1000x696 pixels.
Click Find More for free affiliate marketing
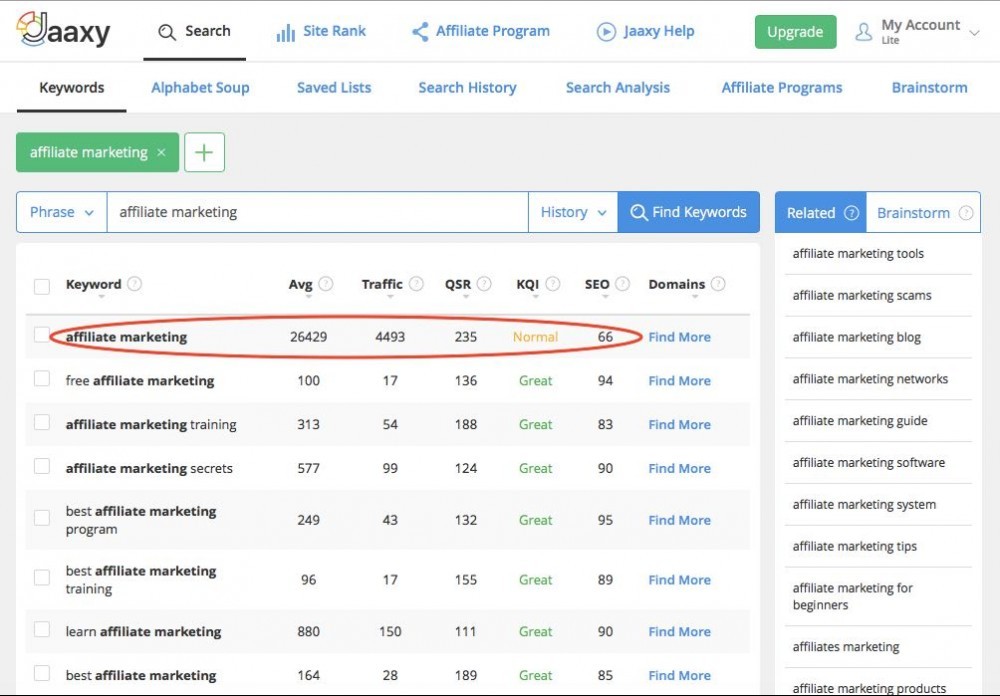coord(679,381)
